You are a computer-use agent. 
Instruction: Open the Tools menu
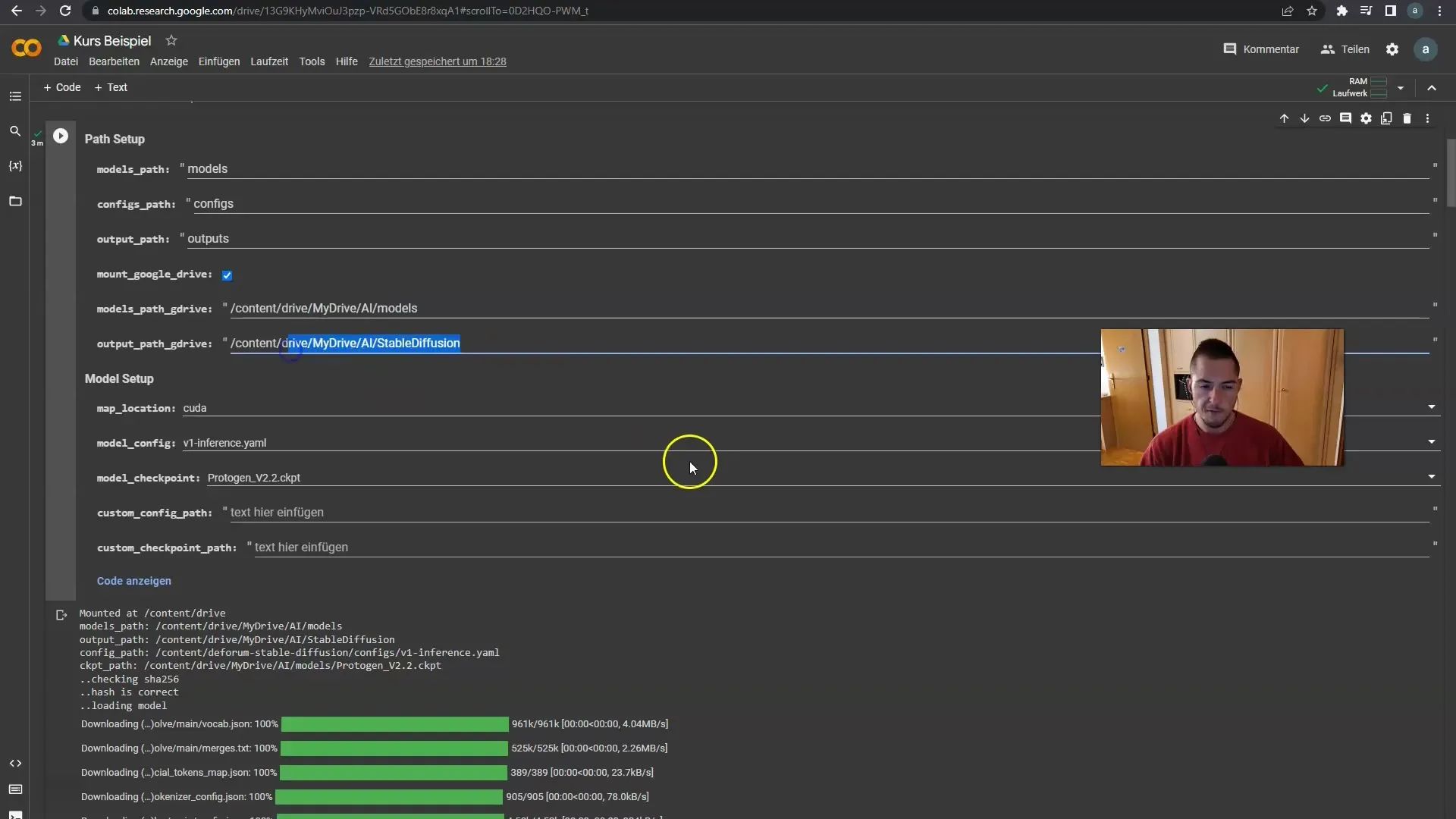[312, 61]
